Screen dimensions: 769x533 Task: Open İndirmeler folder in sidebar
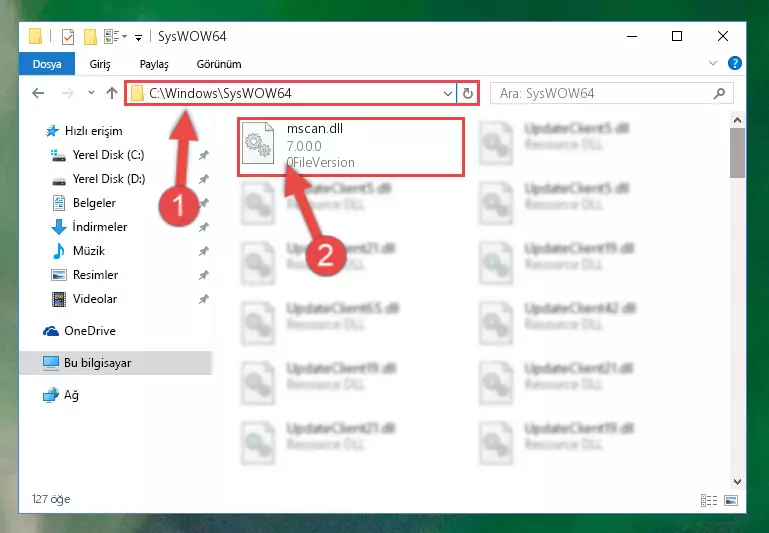pyautogui.click(x=100, y=227)
